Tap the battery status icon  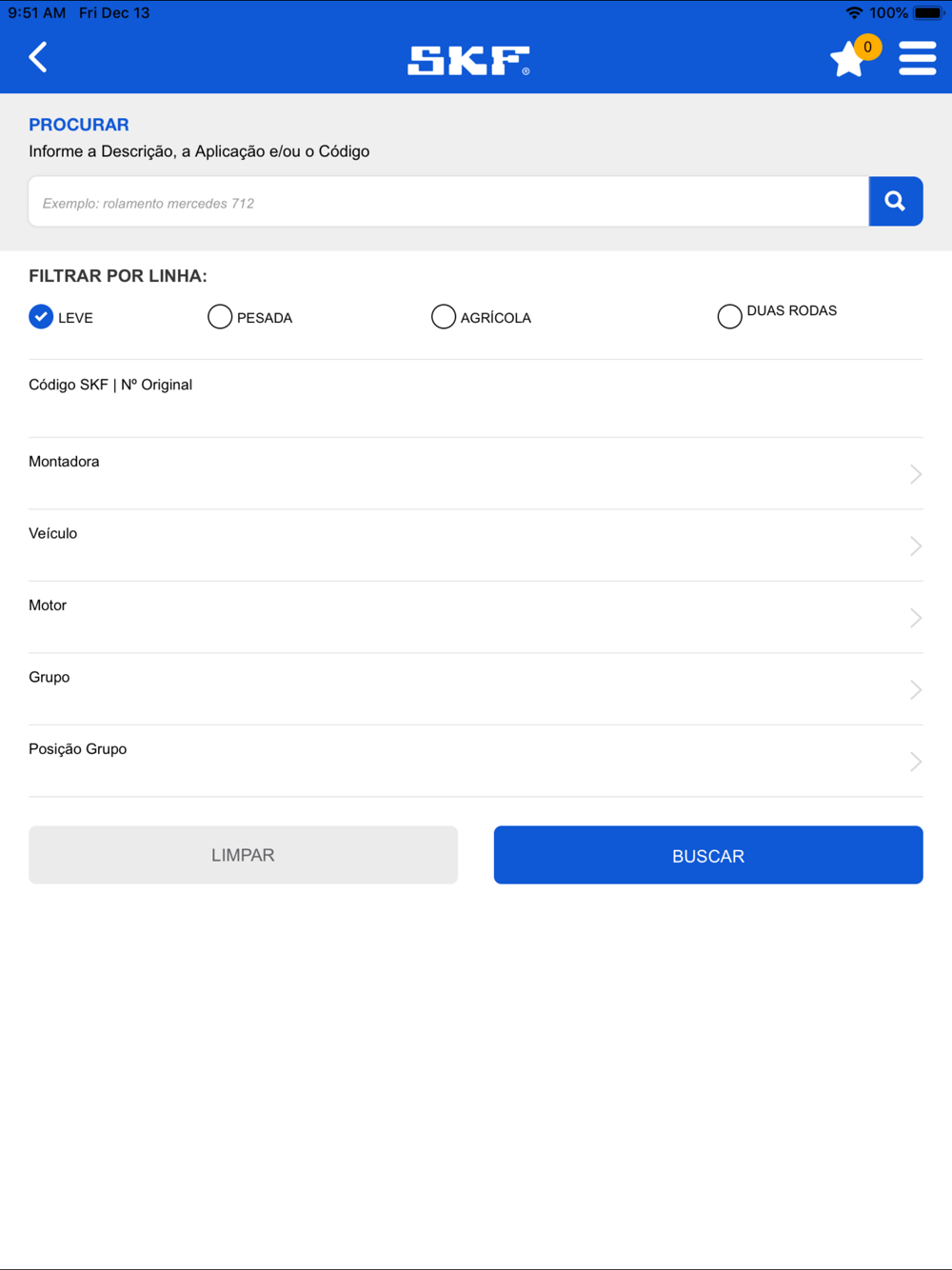click(x=929, y=12)
